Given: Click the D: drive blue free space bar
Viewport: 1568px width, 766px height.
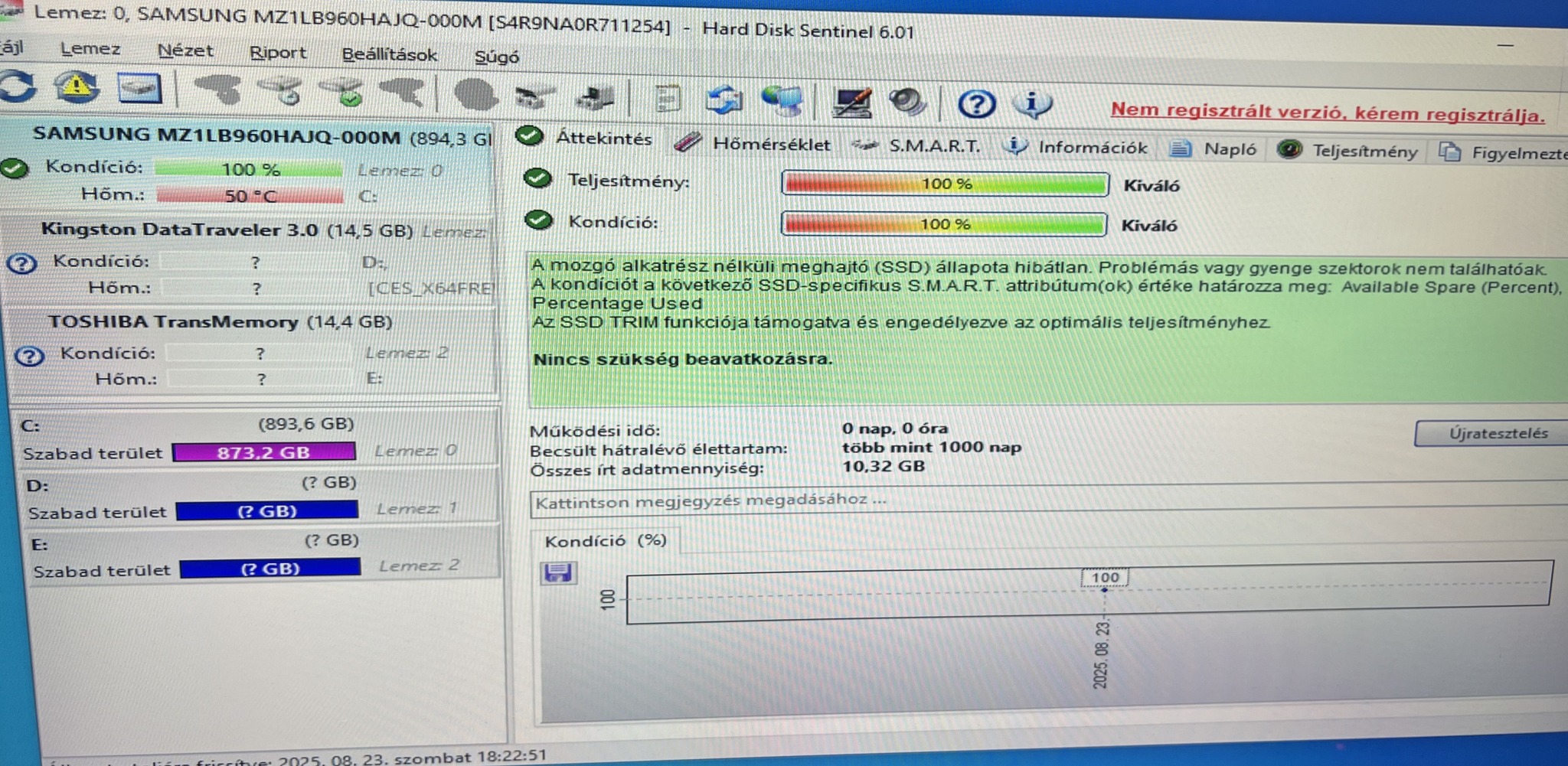Looking at the screenshot, I should 267,510.
